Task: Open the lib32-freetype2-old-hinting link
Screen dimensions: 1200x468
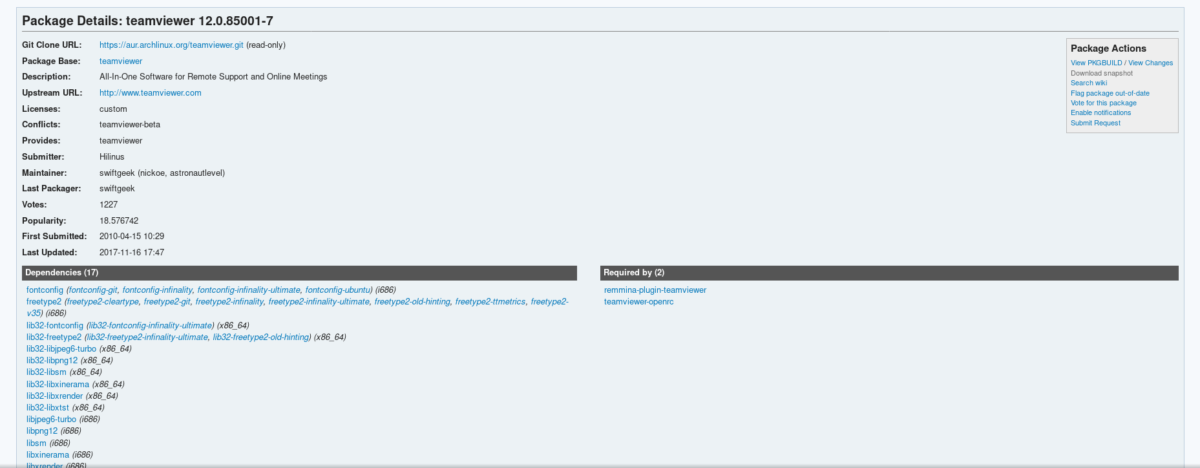Action: point(261,337)
